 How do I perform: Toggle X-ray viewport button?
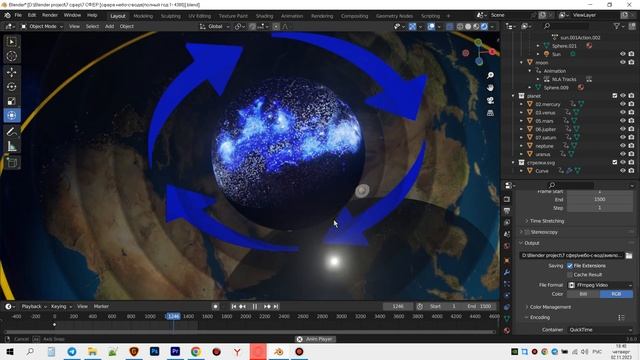(449, 27)
